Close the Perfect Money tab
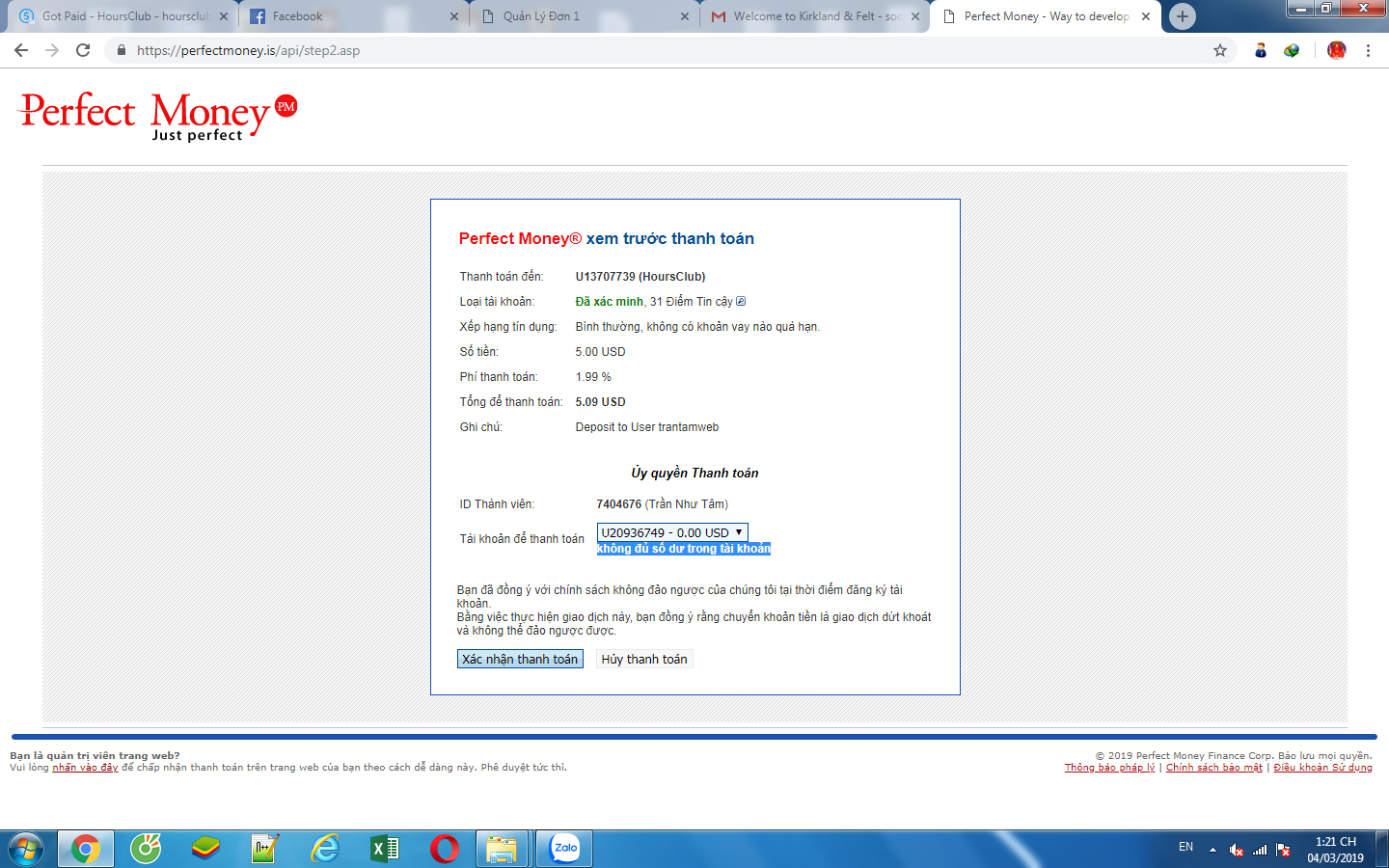 [x=1146, y=16]
